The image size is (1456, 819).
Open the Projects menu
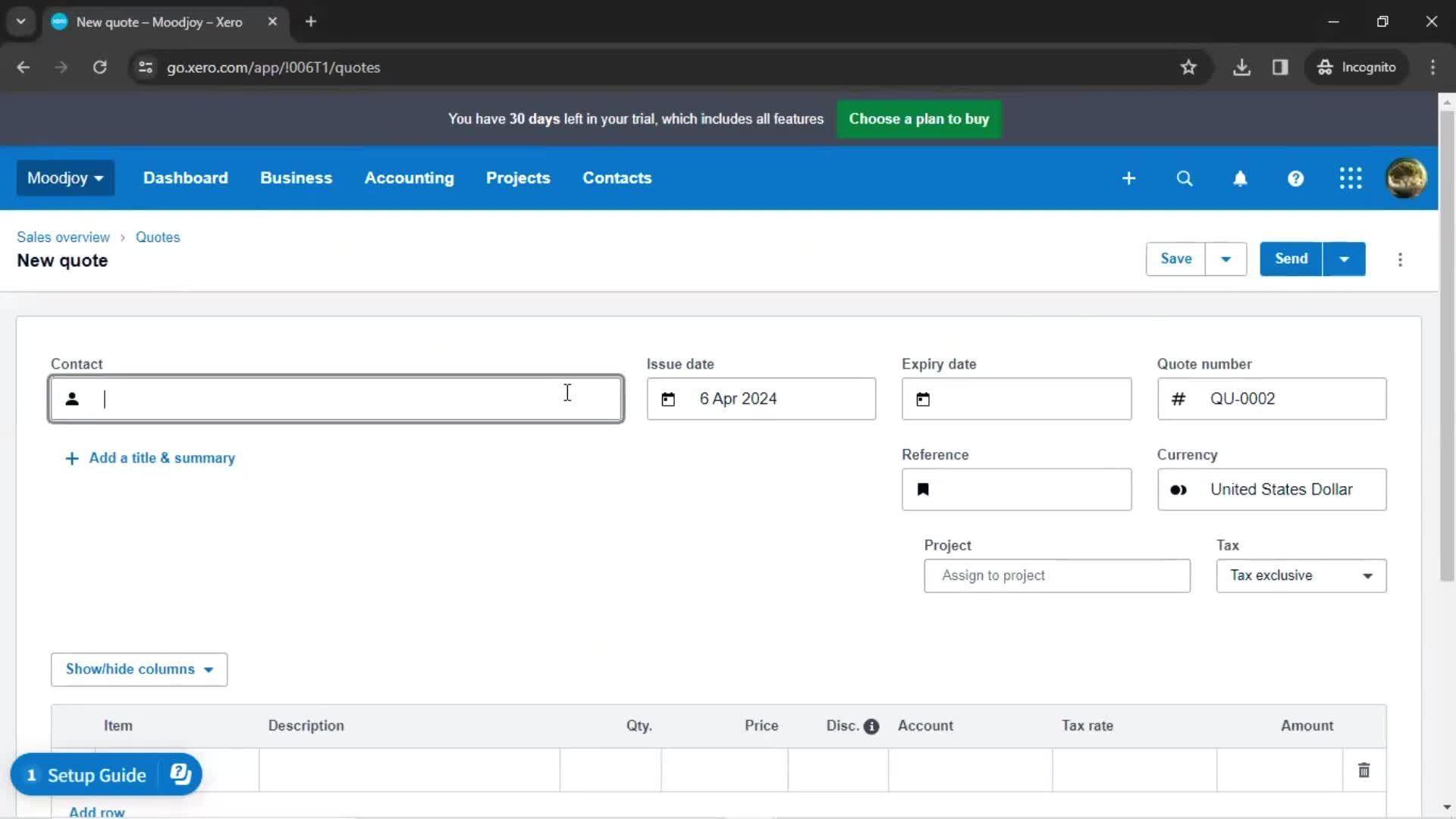pos(518,178)
